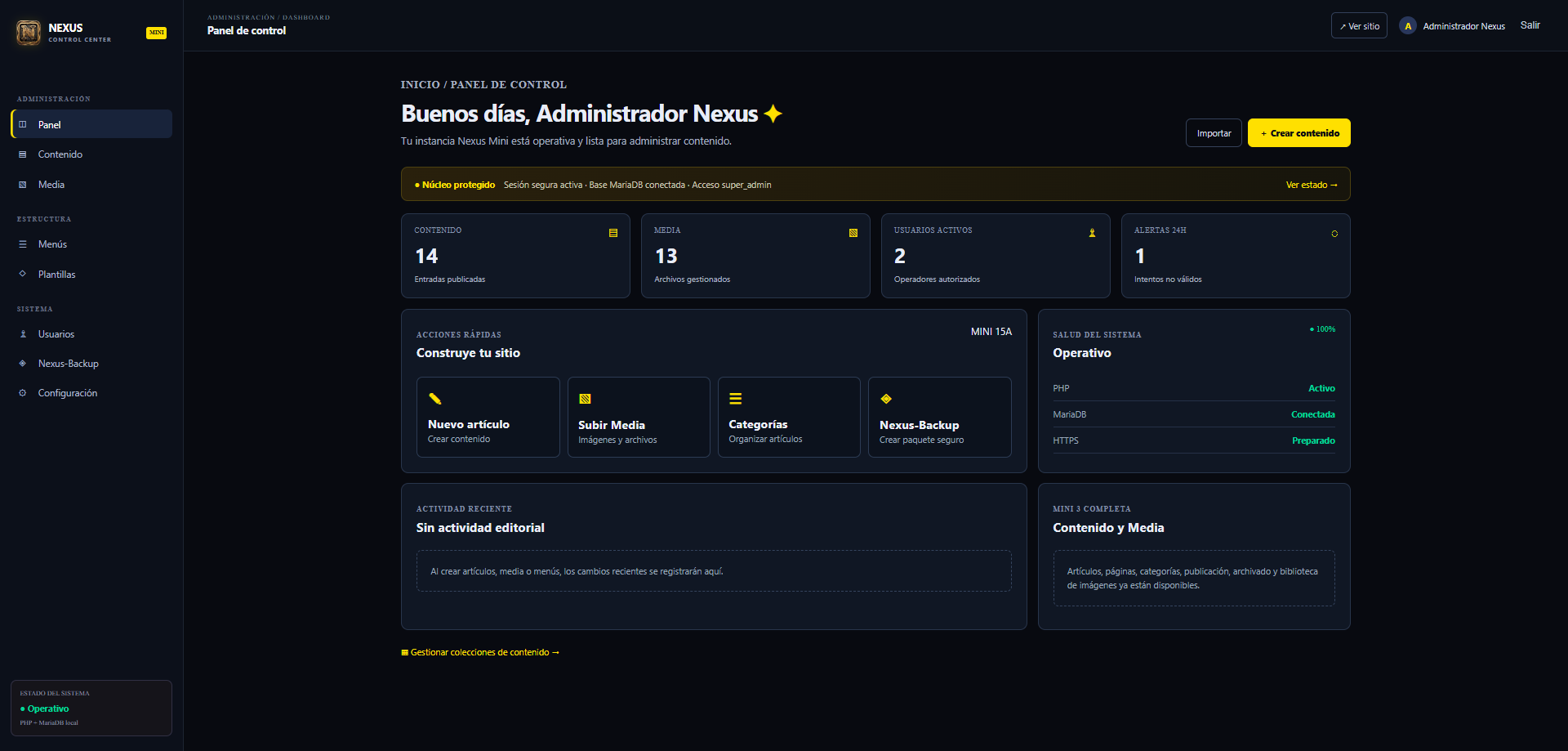Open Configuración in the sidebar
The height and width of the screenshot is (751, 1568).
tap(91, 393)
